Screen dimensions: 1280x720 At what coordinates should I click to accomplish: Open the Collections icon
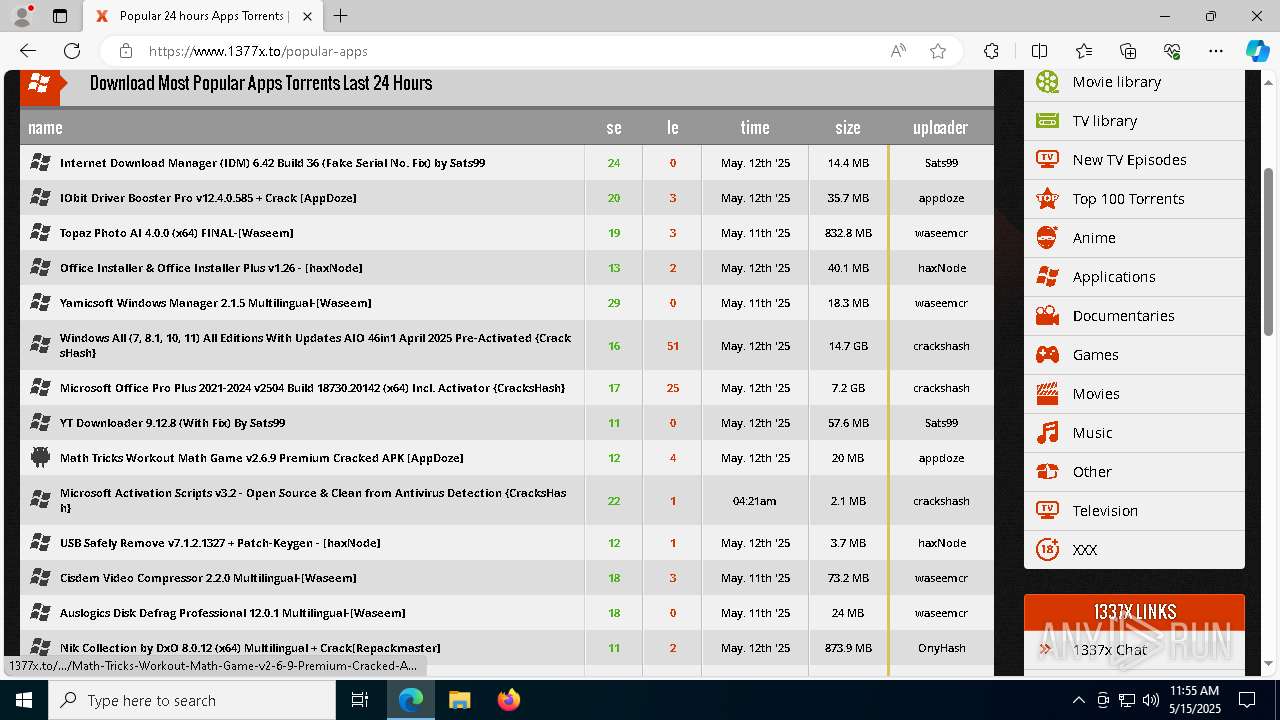pyautogui.click(x=1128, y=51)
